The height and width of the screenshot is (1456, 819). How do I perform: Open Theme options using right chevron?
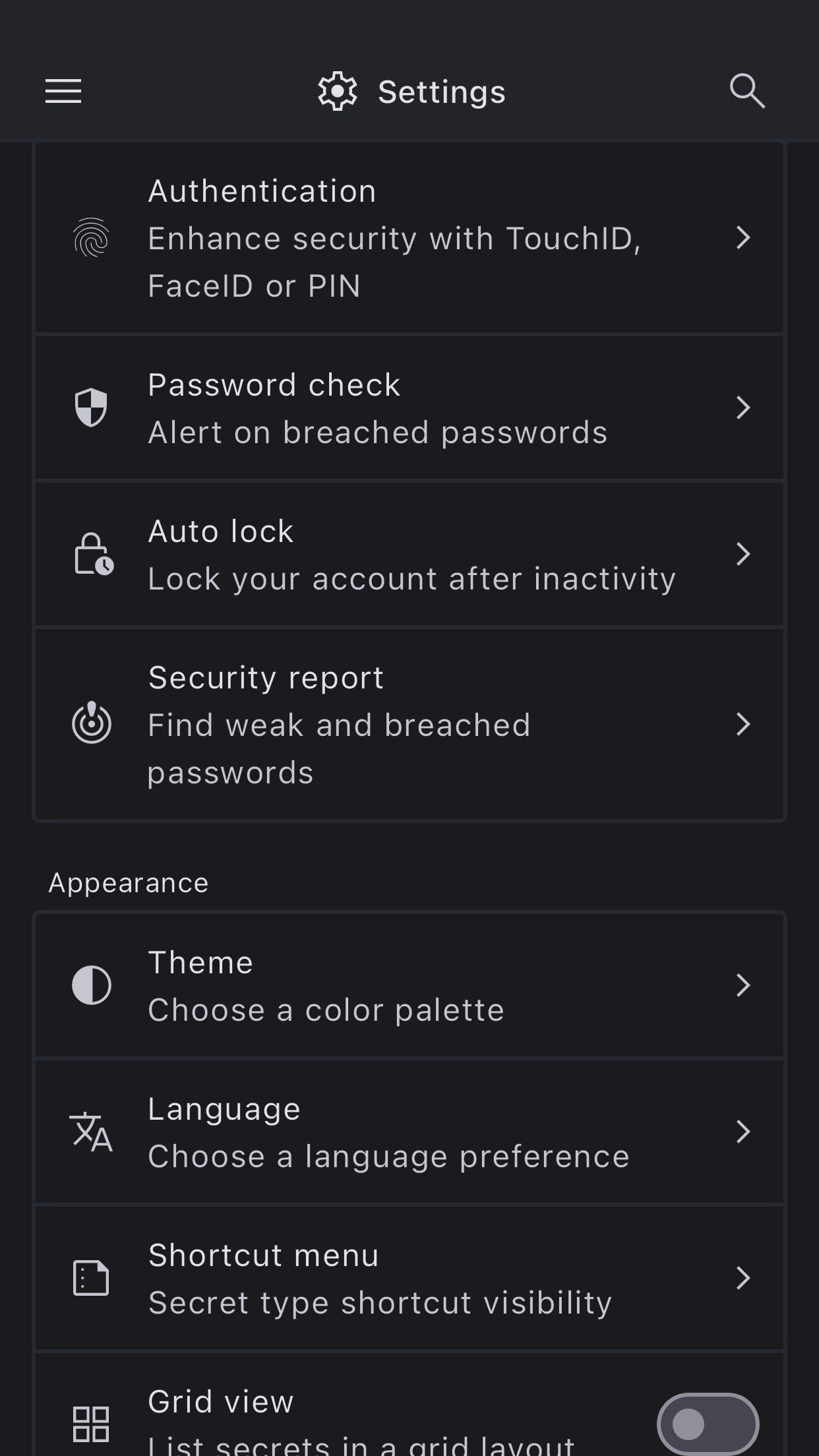click(743, 985)
